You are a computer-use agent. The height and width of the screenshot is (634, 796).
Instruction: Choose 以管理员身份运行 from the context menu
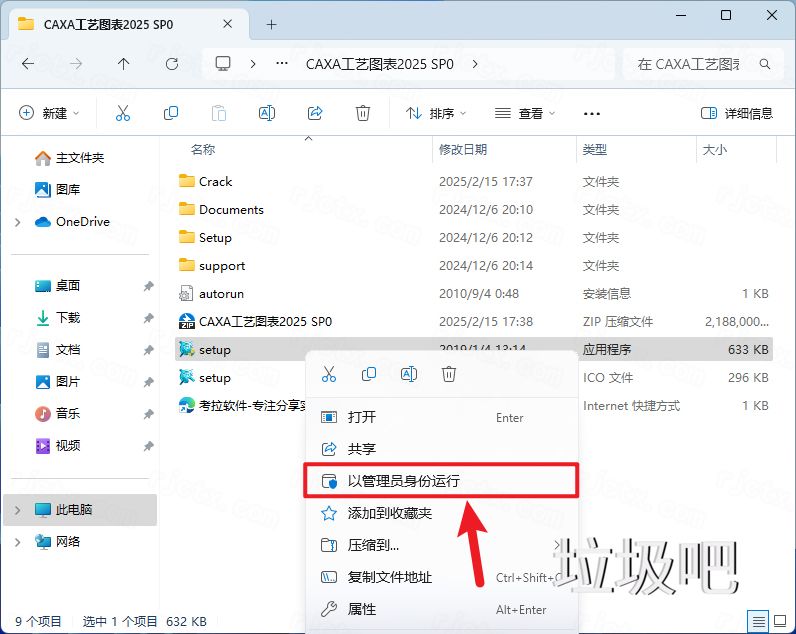tap(441, 481)
